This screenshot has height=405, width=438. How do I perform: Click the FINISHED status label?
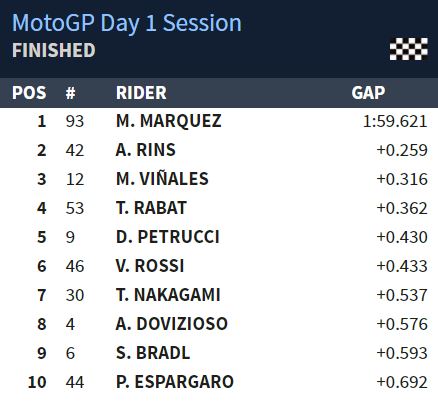click(x=54, y=50)
